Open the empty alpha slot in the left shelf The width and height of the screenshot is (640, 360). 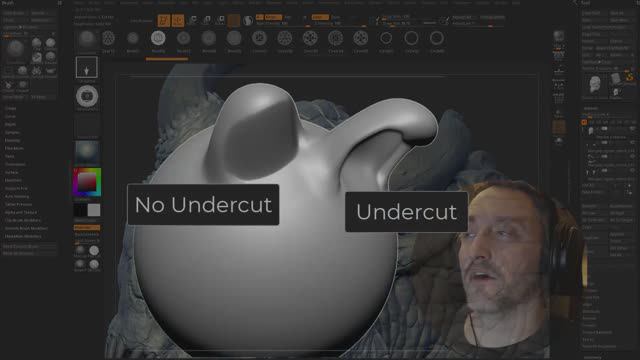(87, 125)
